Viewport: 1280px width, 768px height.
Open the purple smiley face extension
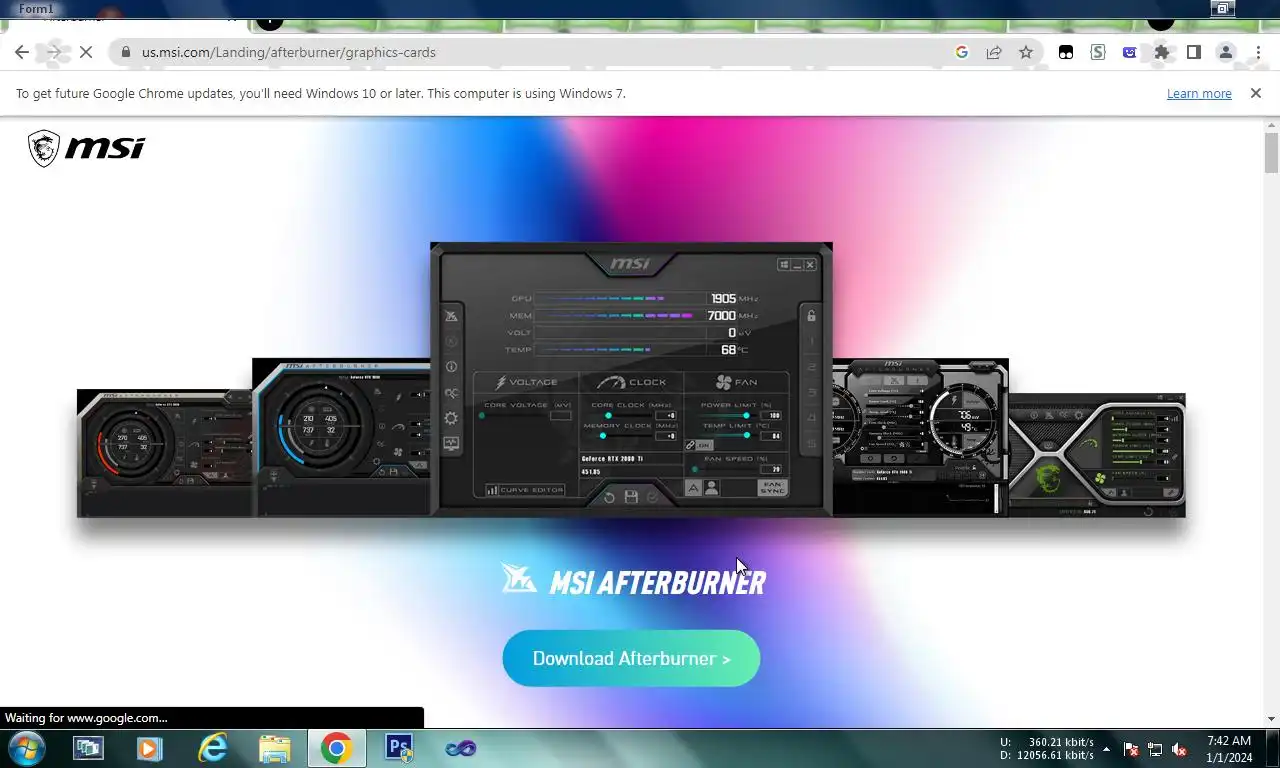(x=1130, y=52)
